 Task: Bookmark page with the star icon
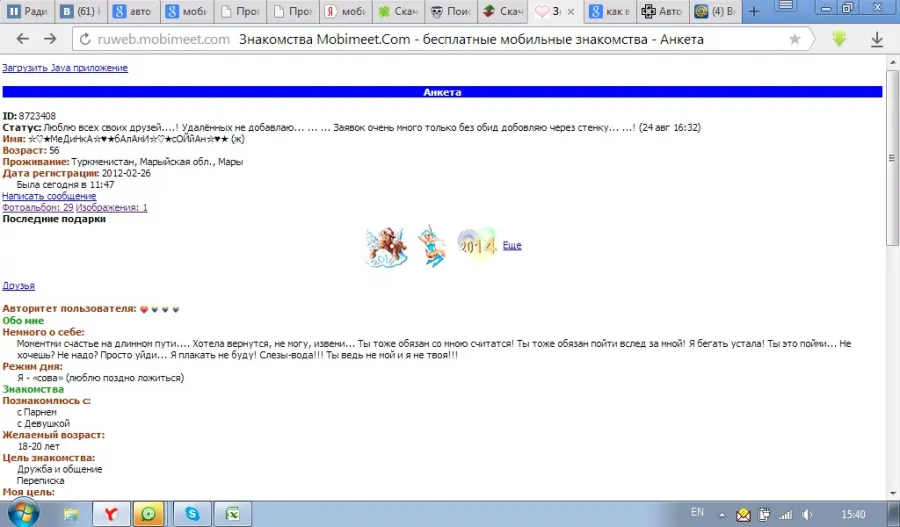(795, 39)
